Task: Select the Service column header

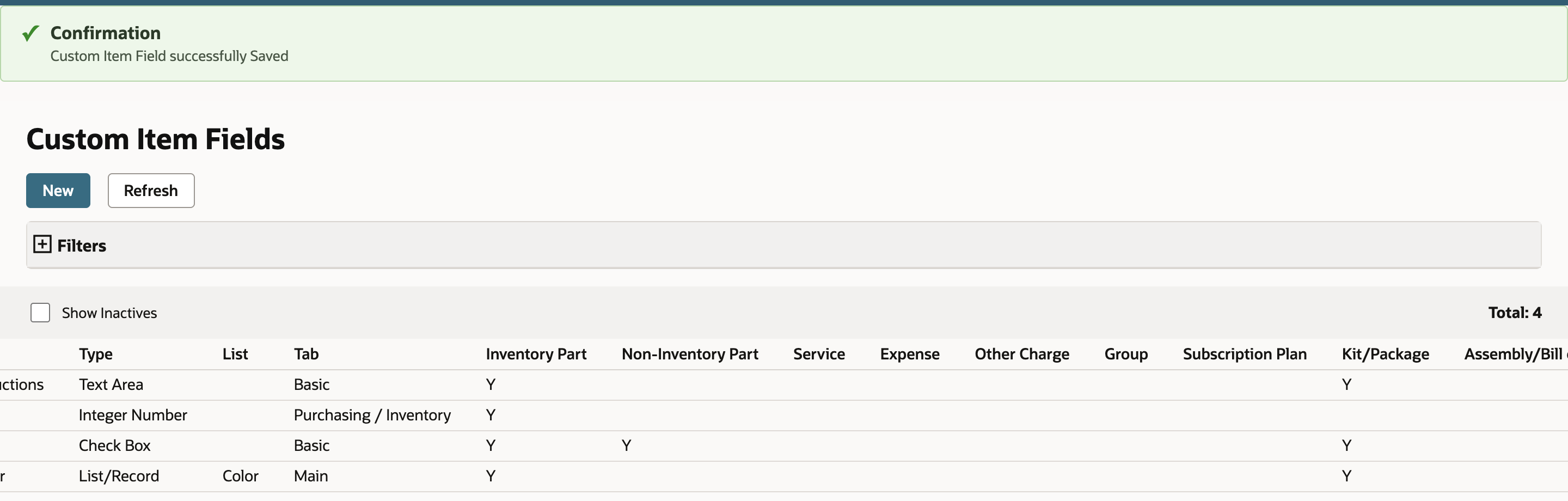Action: pyautogui.click(x=819, y=355)
